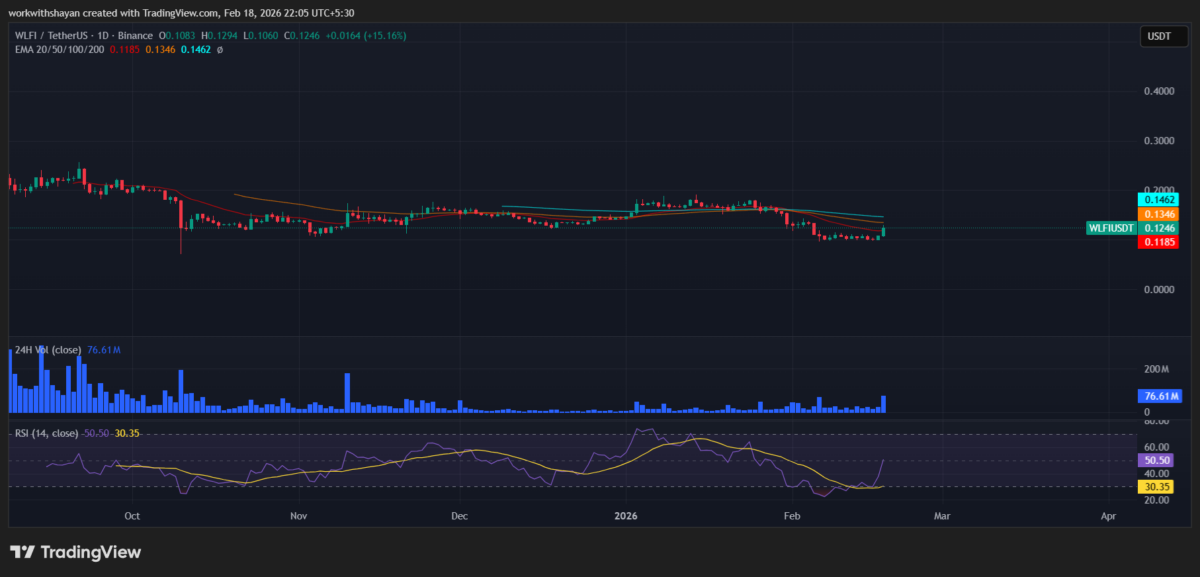Select the 2026 label on the time axis
The image size is (1200, 577).
[x=626, y=516]
